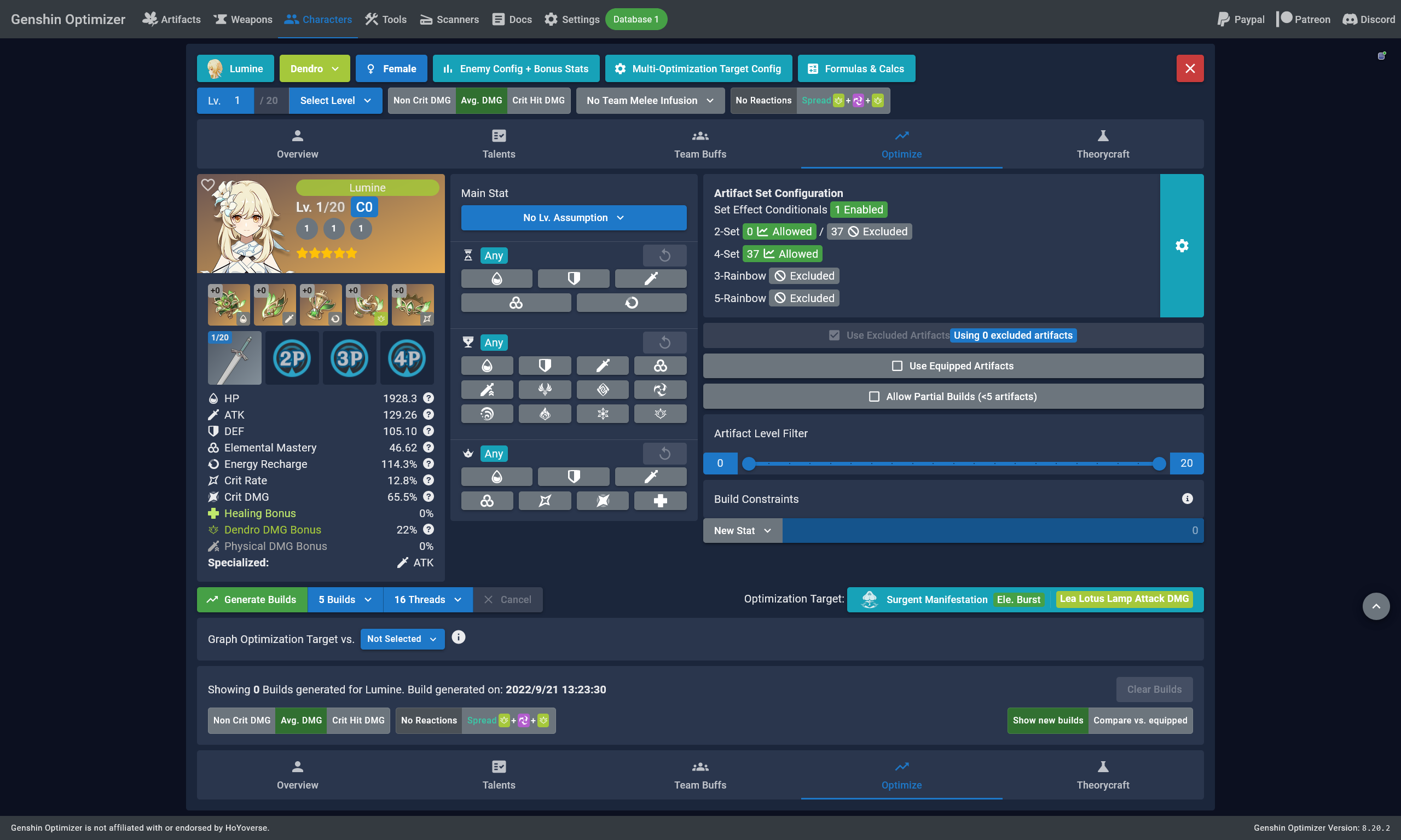Screen dimensions: 1401x840
Task: Open the Weapons page
Action: (243, 19)
